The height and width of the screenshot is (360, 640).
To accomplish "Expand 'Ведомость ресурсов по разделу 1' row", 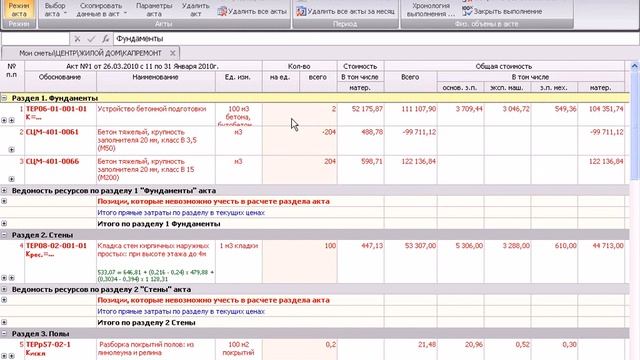I will 4,190.
